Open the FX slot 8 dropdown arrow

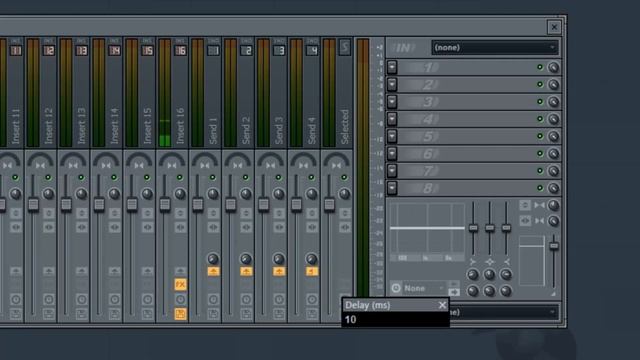pyautogui.click(x=392, y=188)
